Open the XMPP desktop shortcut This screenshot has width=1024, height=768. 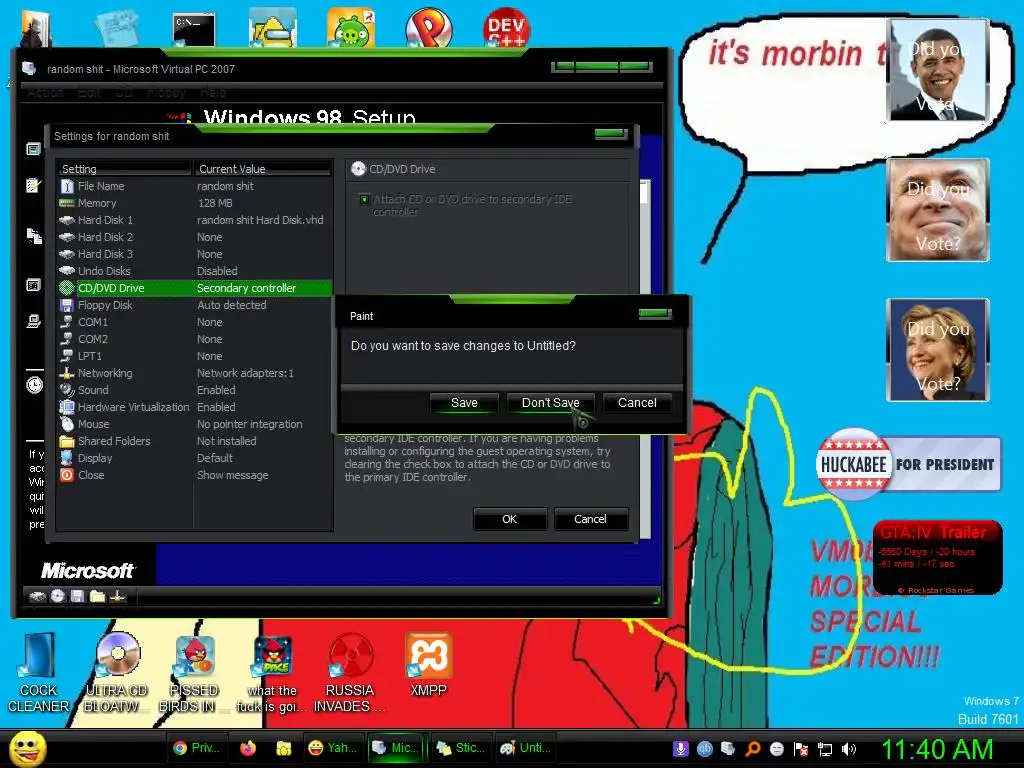[428, 665]
